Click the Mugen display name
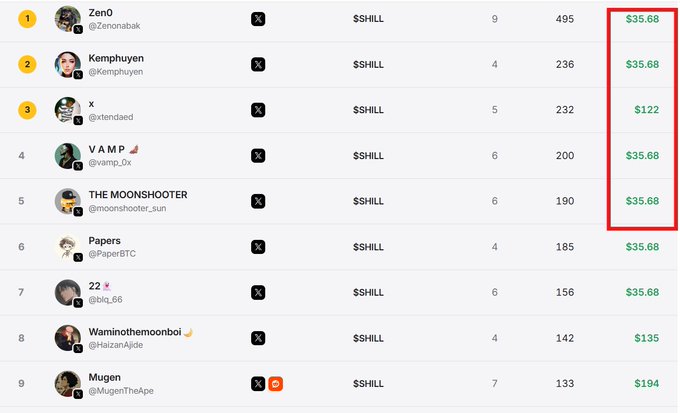The image size is (680, 413). click(x=105, y=377)
